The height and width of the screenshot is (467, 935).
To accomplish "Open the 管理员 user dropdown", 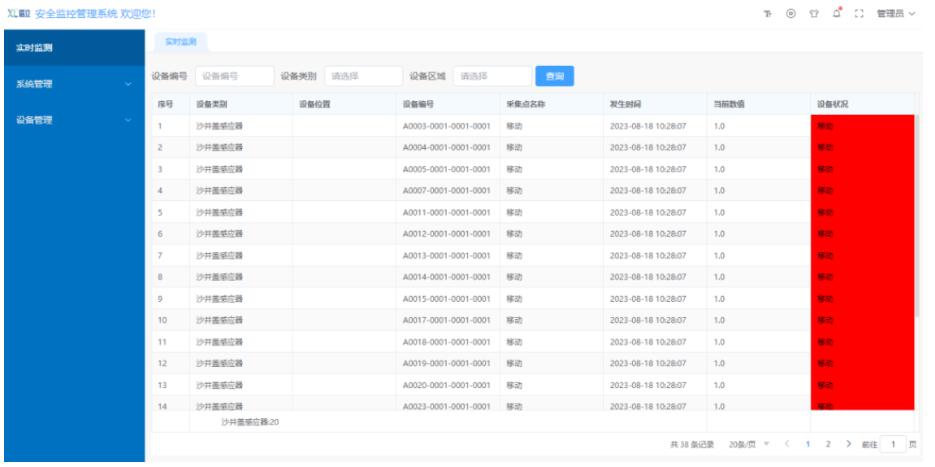I will coord(895,14).
